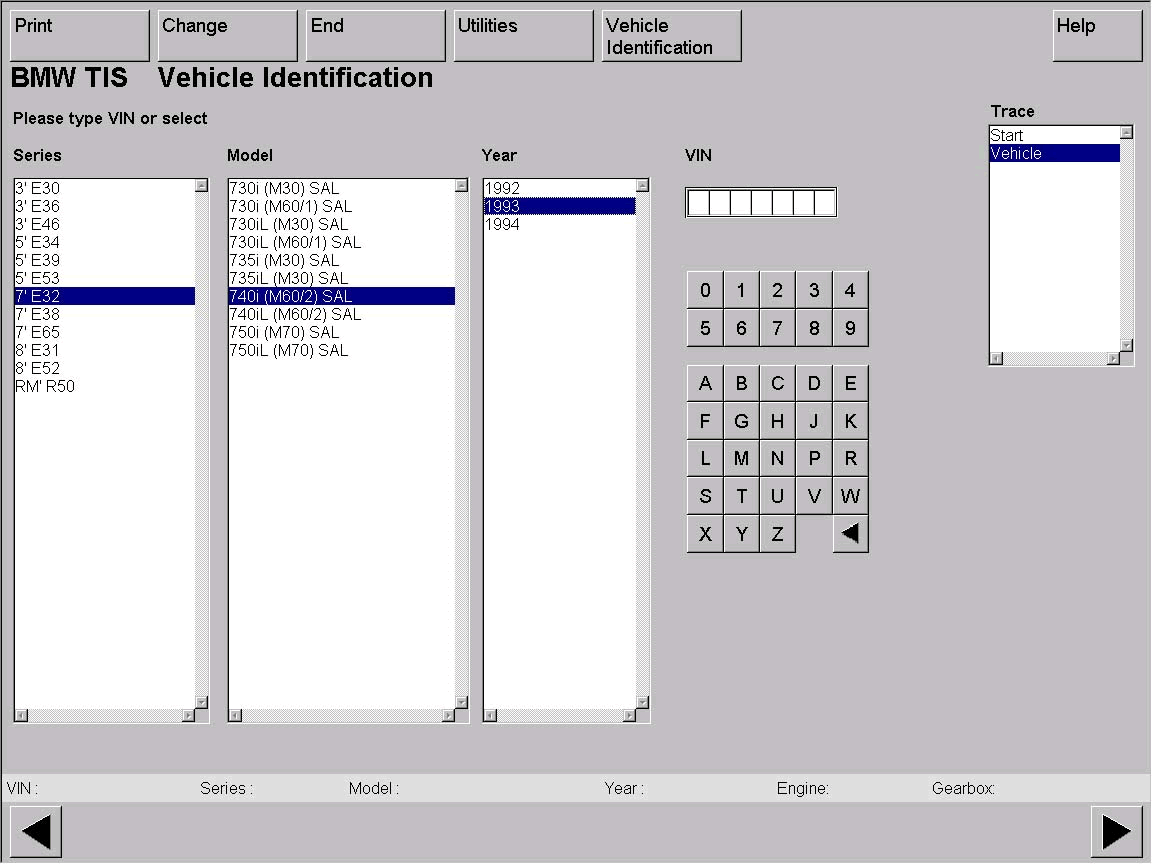Screen dimensions: 1152x864
Task: Select Start in Trace list
Action: coord(1054,135)
